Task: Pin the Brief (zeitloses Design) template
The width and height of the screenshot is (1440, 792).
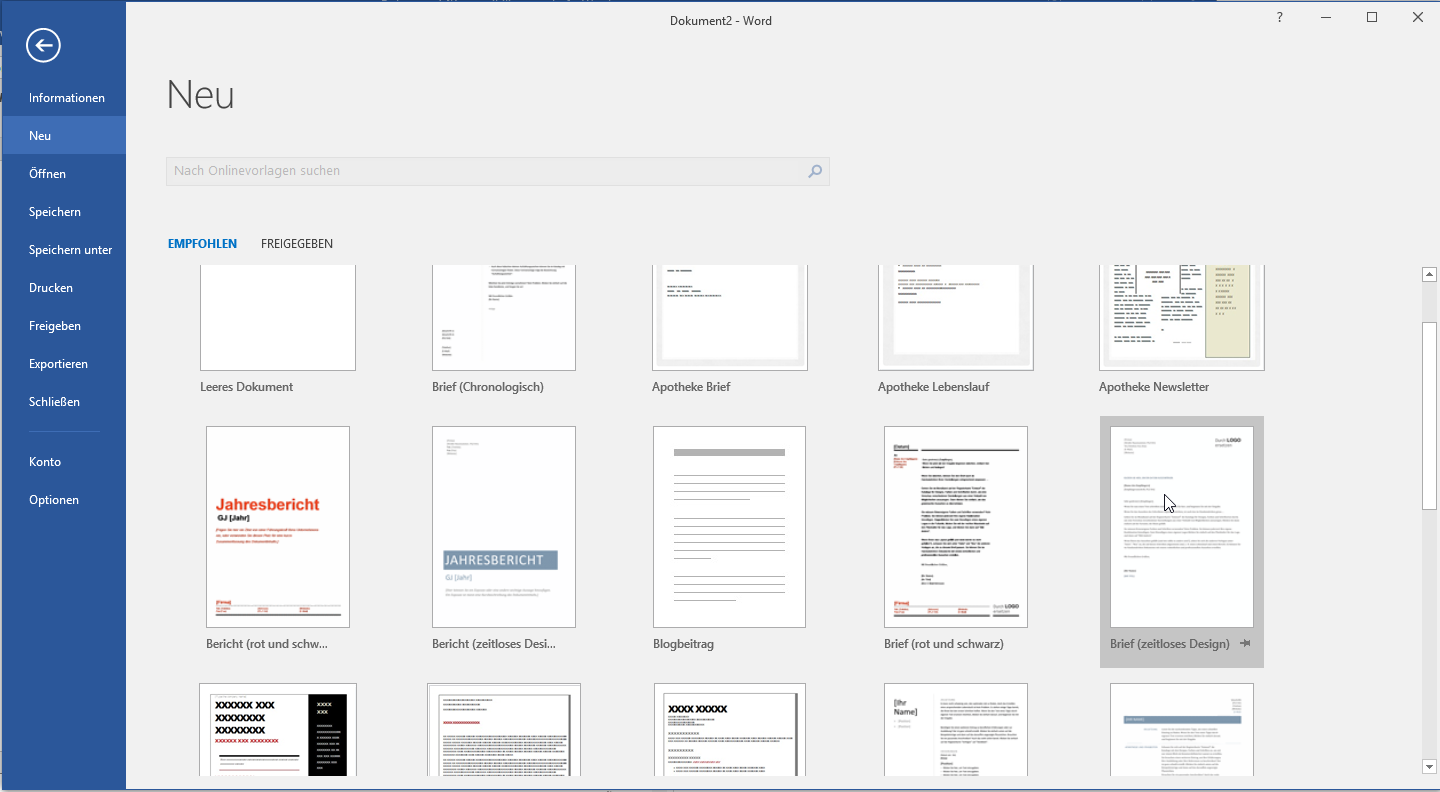Action: [x=1245, y=644]
